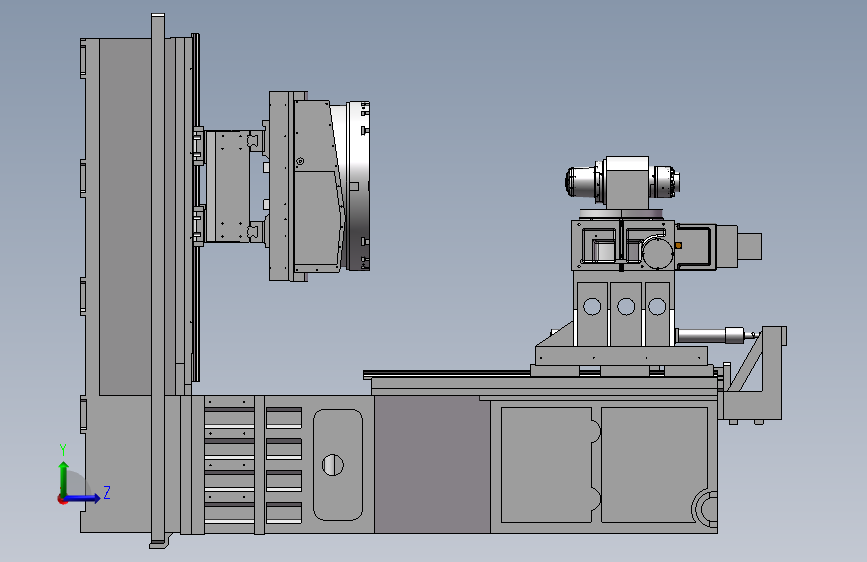This screenshot has width=867, height=562.
Task: Pick the small orange marker on the gearbox
Action: pyautogui.click(x=678, y=245)
